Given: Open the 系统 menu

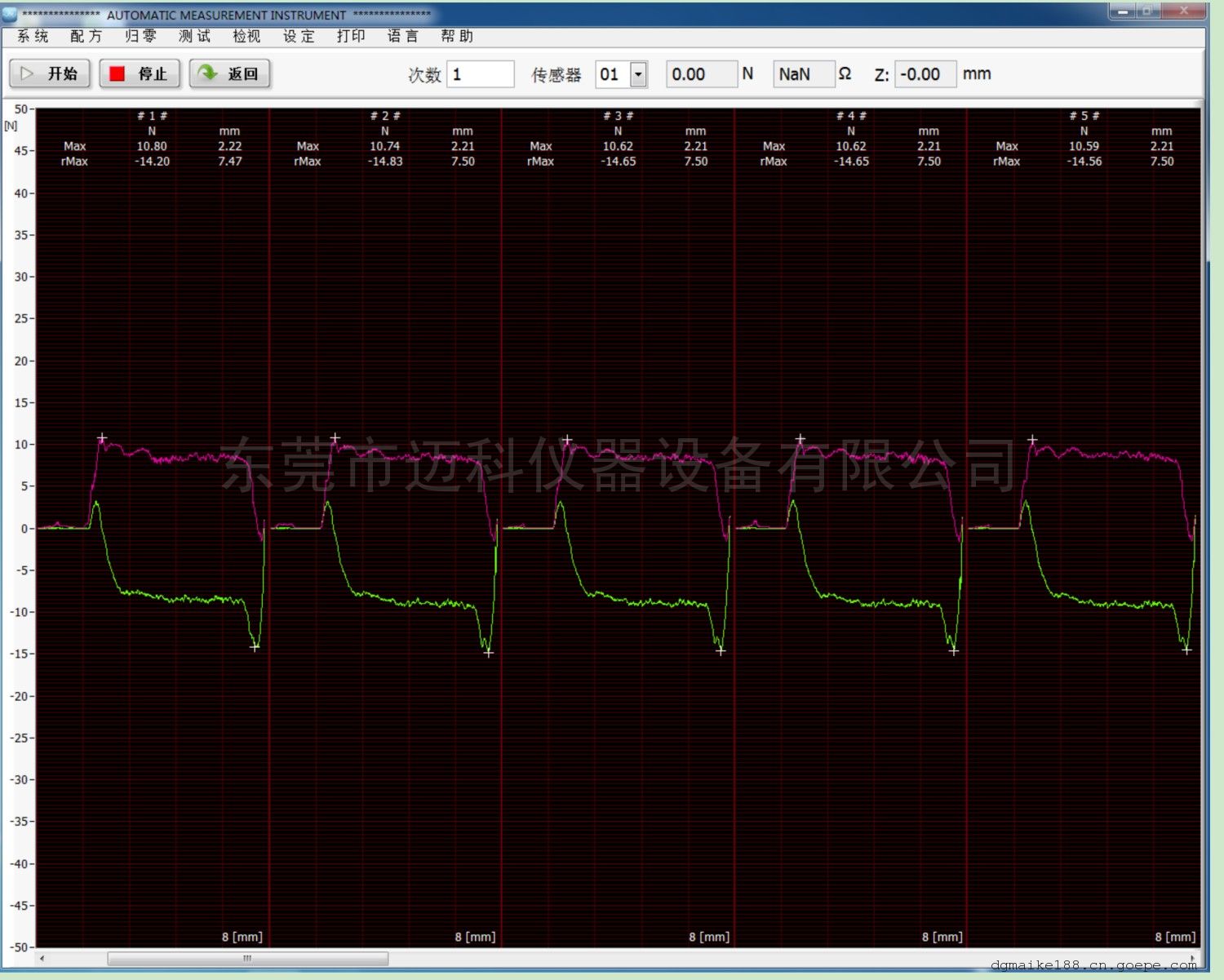Looking at the screenshot, I should click(33, 36).
